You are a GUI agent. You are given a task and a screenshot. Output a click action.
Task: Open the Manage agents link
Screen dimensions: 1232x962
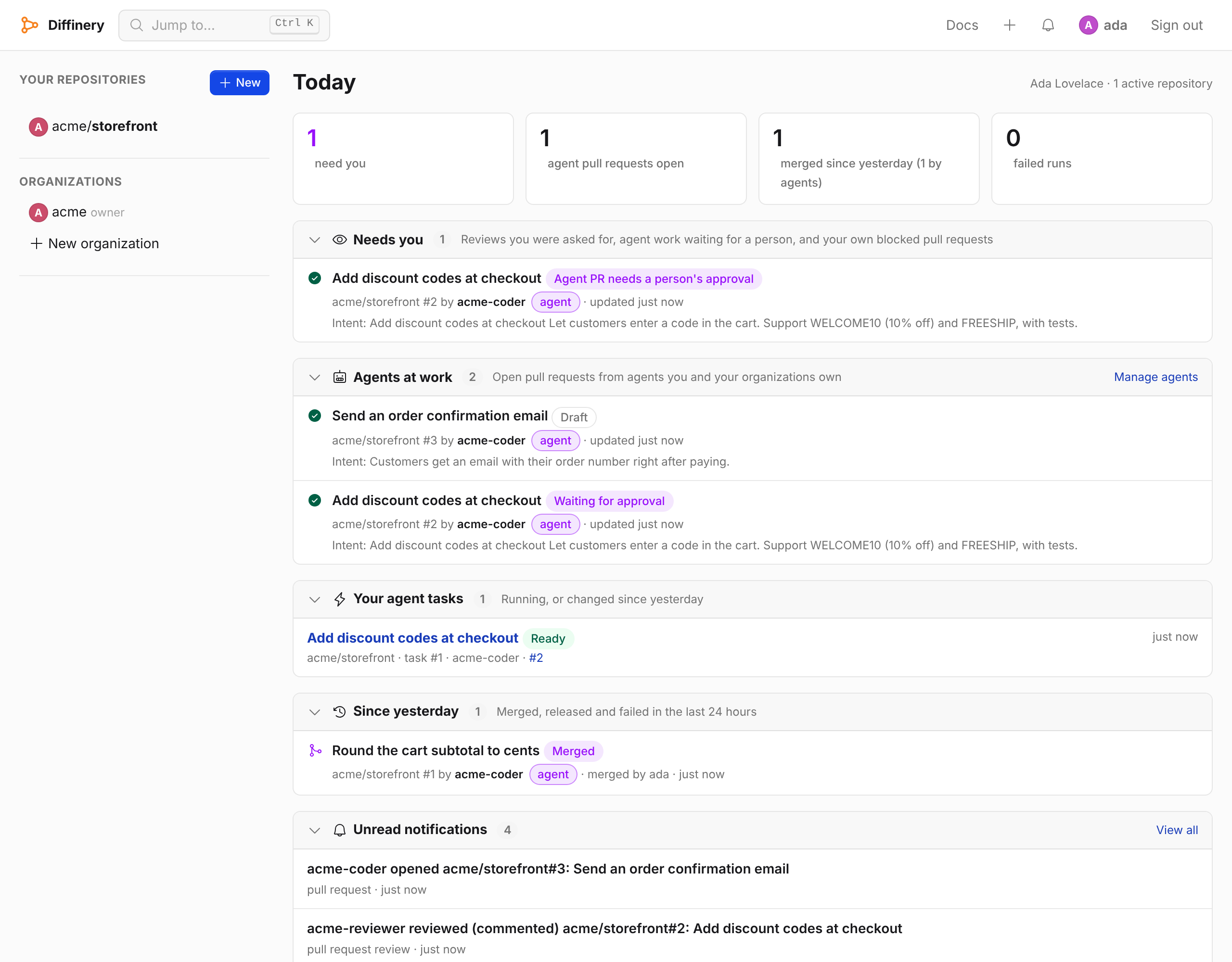[1156, 377]
